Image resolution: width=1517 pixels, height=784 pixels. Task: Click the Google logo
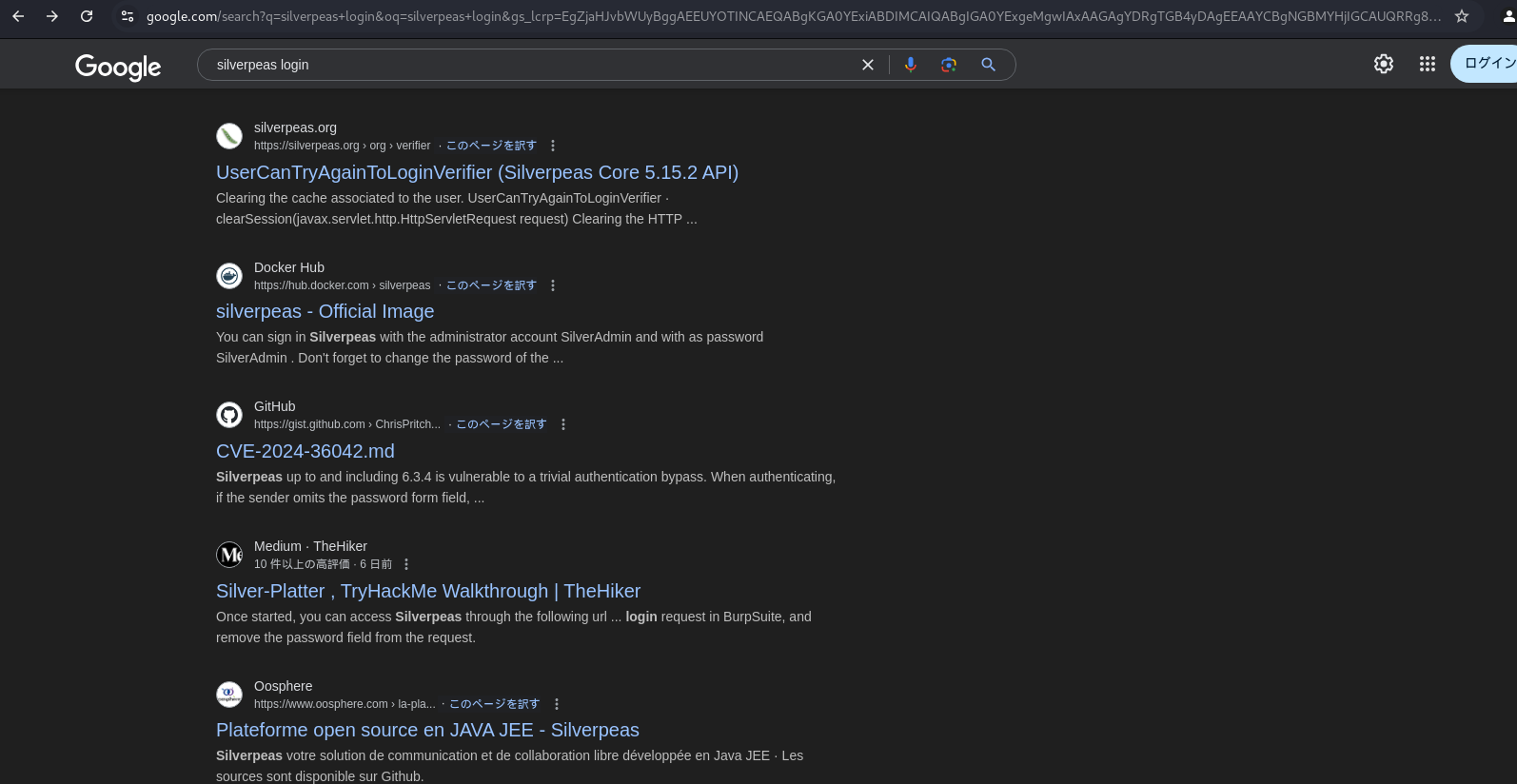(x=118, y=67)
